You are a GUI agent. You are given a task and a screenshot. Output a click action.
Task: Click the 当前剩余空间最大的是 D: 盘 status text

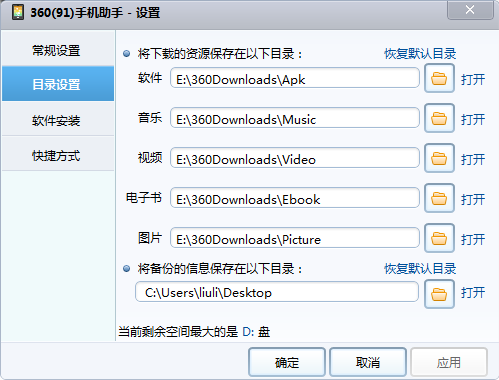click(194, 332)
